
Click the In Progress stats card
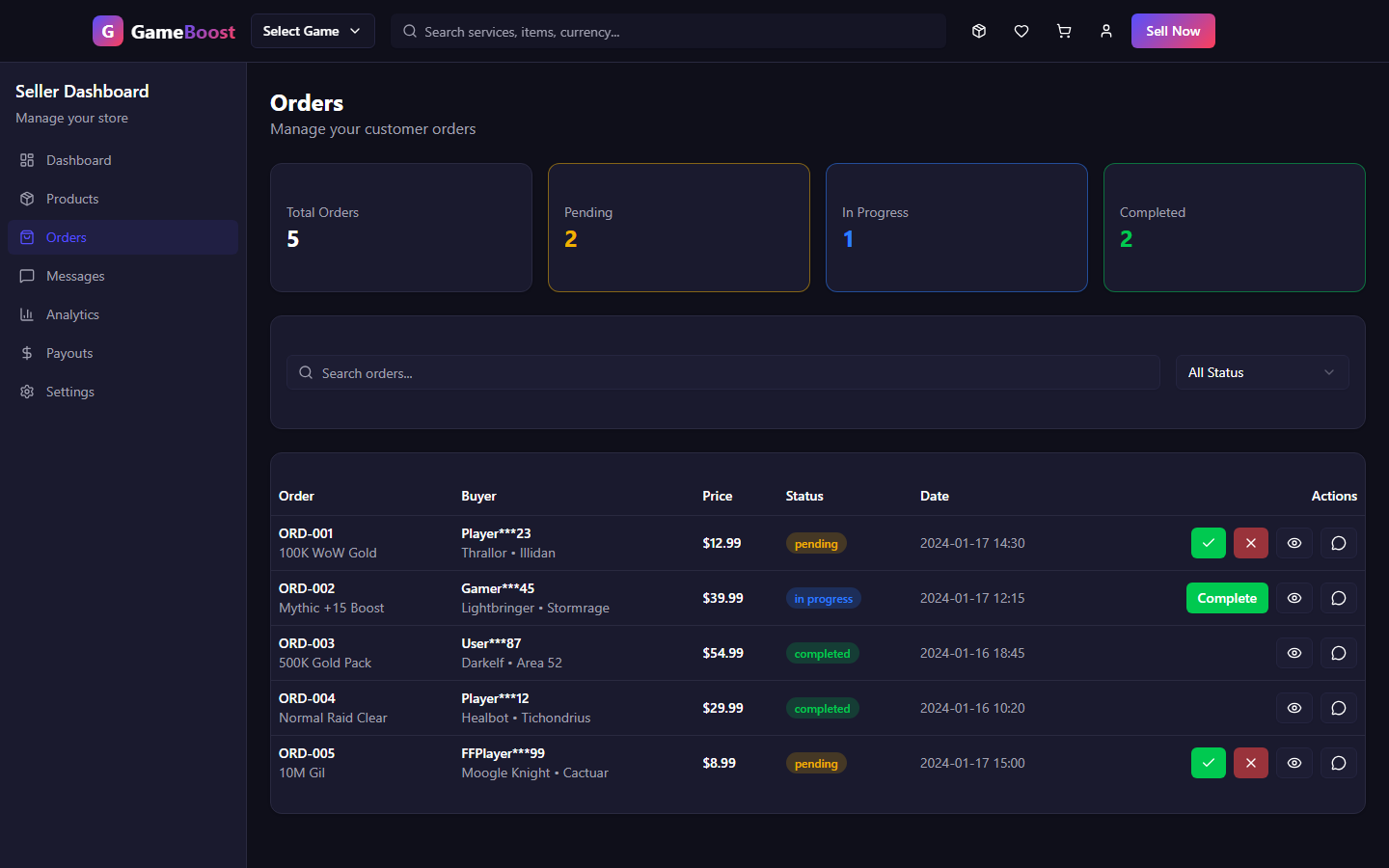(957, 228)
